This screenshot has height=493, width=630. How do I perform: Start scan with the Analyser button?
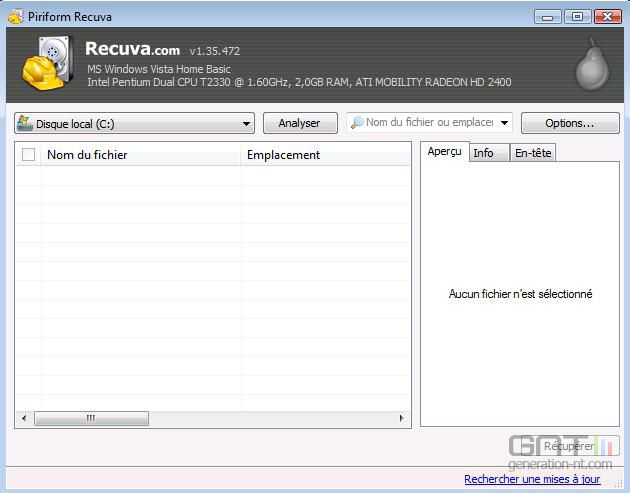300,123
